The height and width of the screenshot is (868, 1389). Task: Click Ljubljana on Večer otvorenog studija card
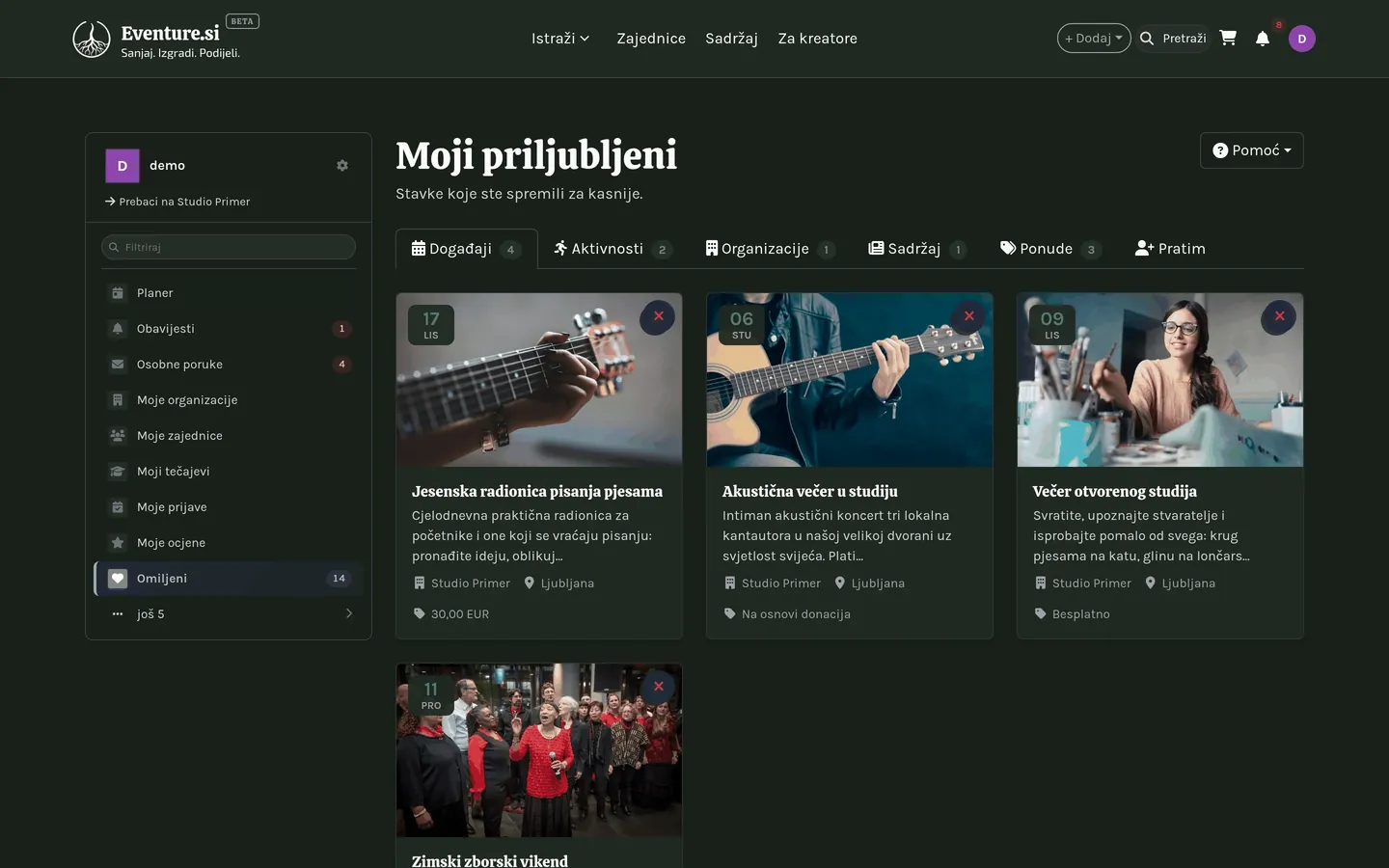point(1188,583)
